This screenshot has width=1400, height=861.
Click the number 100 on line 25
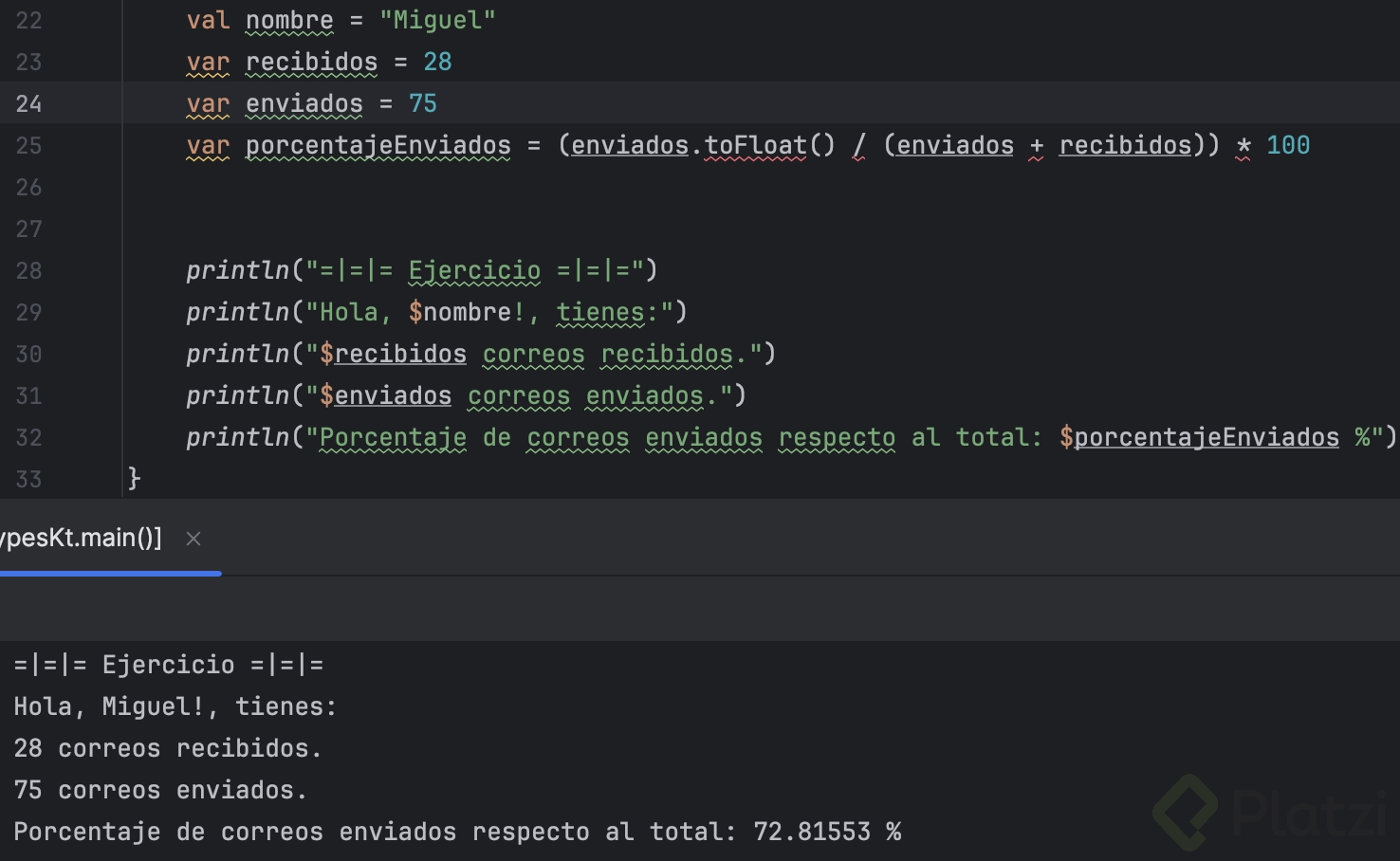coord(1288,145)
